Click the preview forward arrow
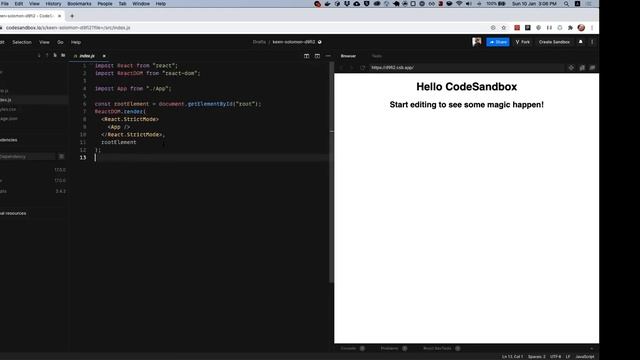 point(351,68)
